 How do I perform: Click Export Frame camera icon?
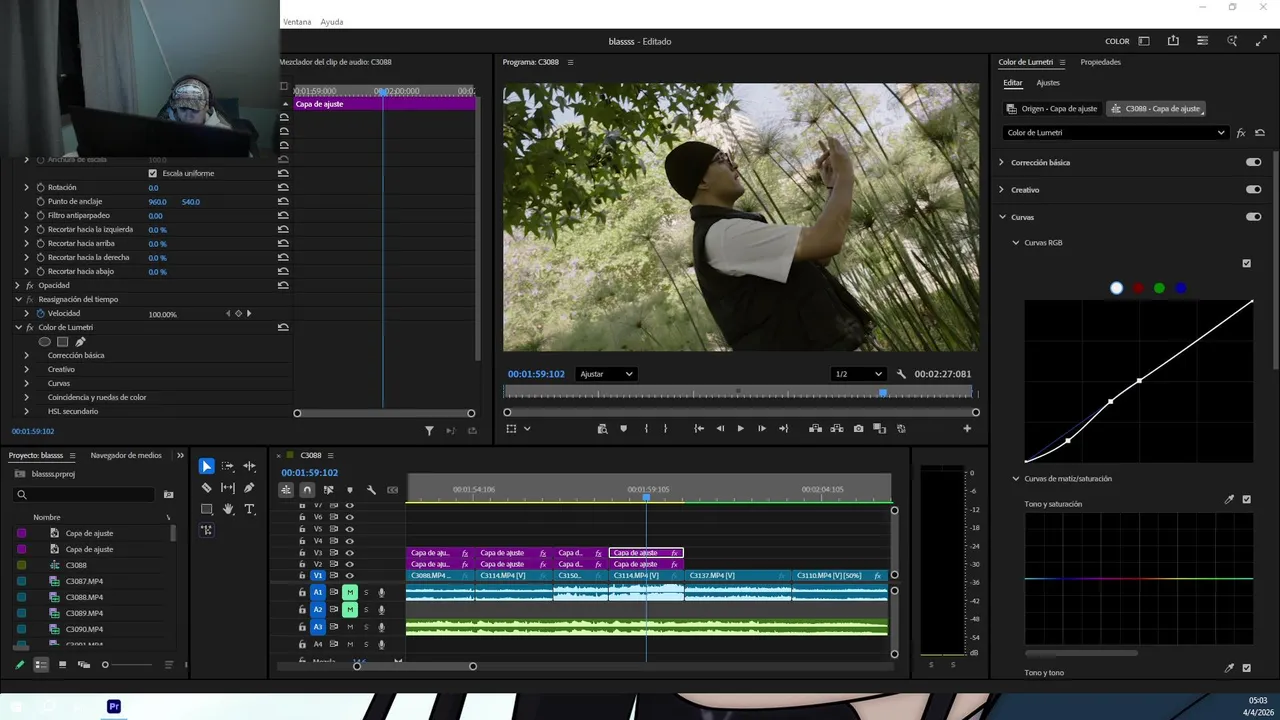(x=858, y=429)
